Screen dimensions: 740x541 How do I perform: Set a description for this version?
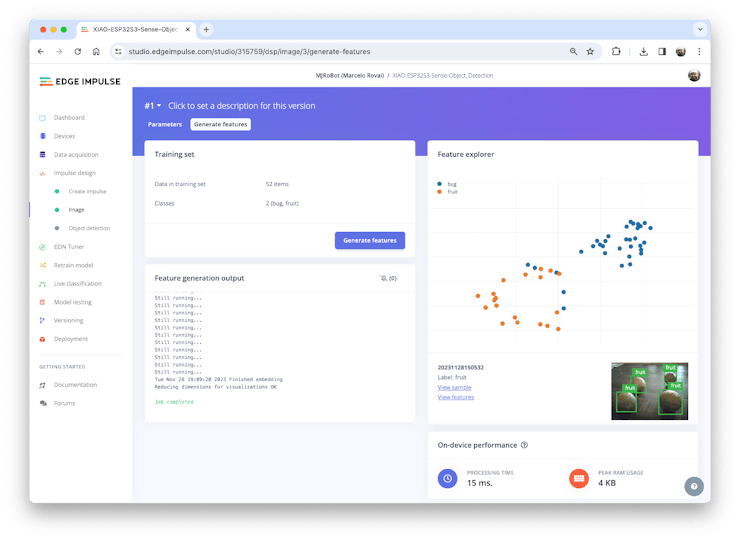click(242, 106)
